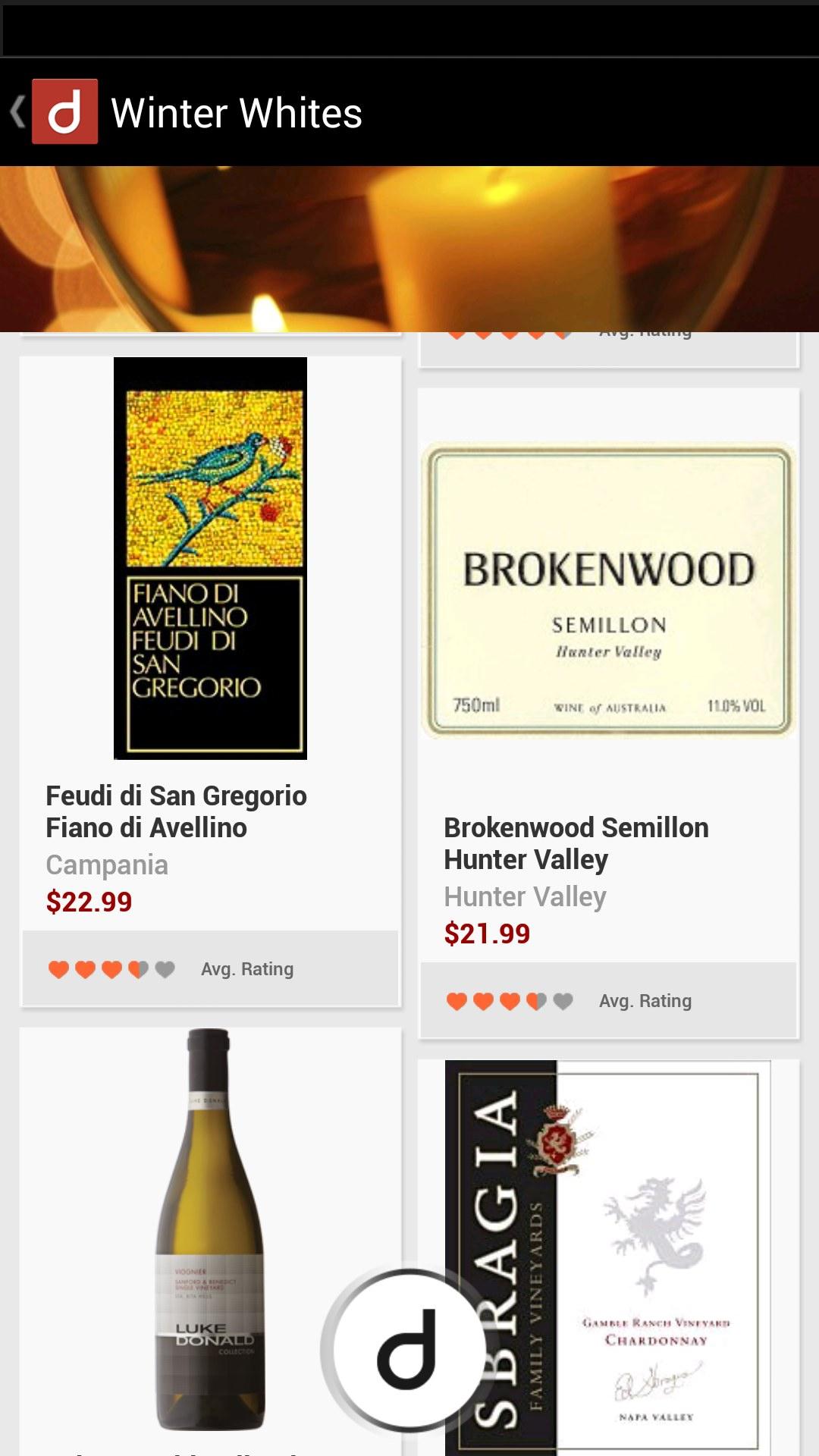
Task: Open the Feudi di San Gregorio label image
Action: click(x=210, y=558)
